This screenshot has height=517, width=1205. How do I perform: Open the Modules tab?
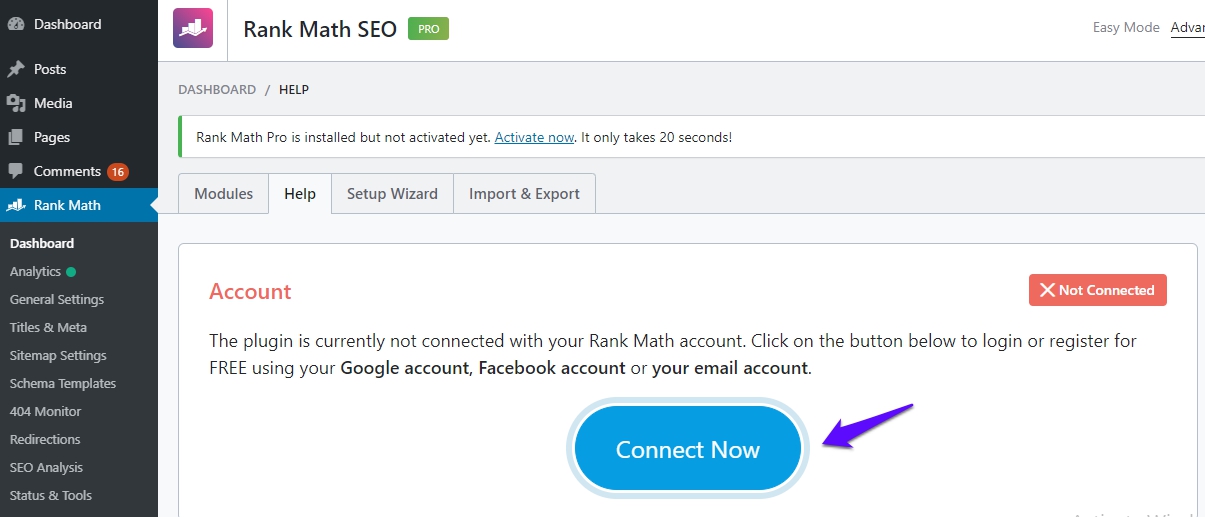223,194
